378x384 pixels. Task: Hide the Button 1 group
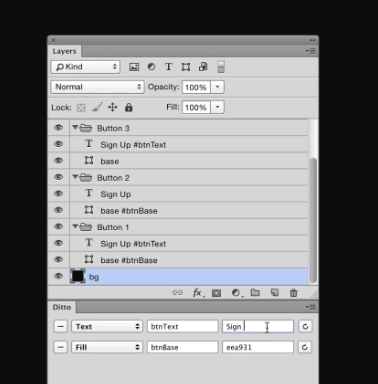click(59, 227)
